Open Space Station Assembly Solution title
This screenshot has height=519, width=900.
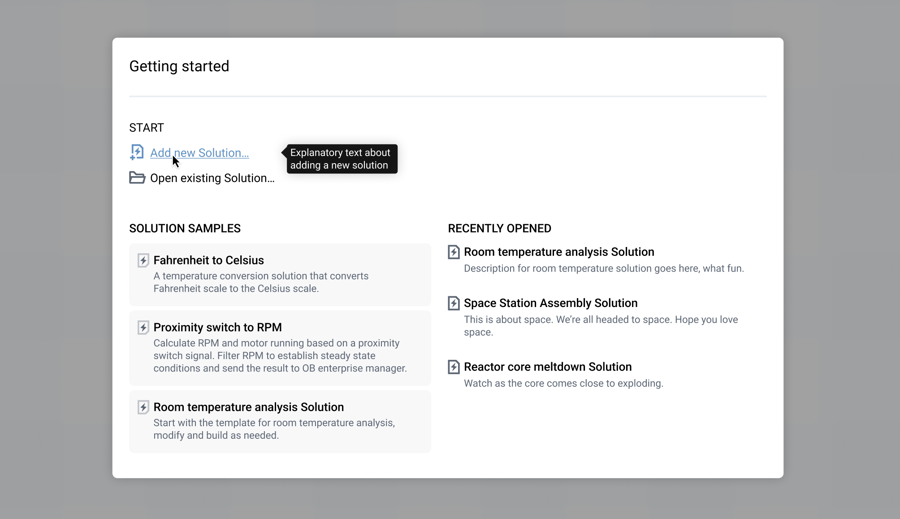pyautogui.click(x=551, y=303)
